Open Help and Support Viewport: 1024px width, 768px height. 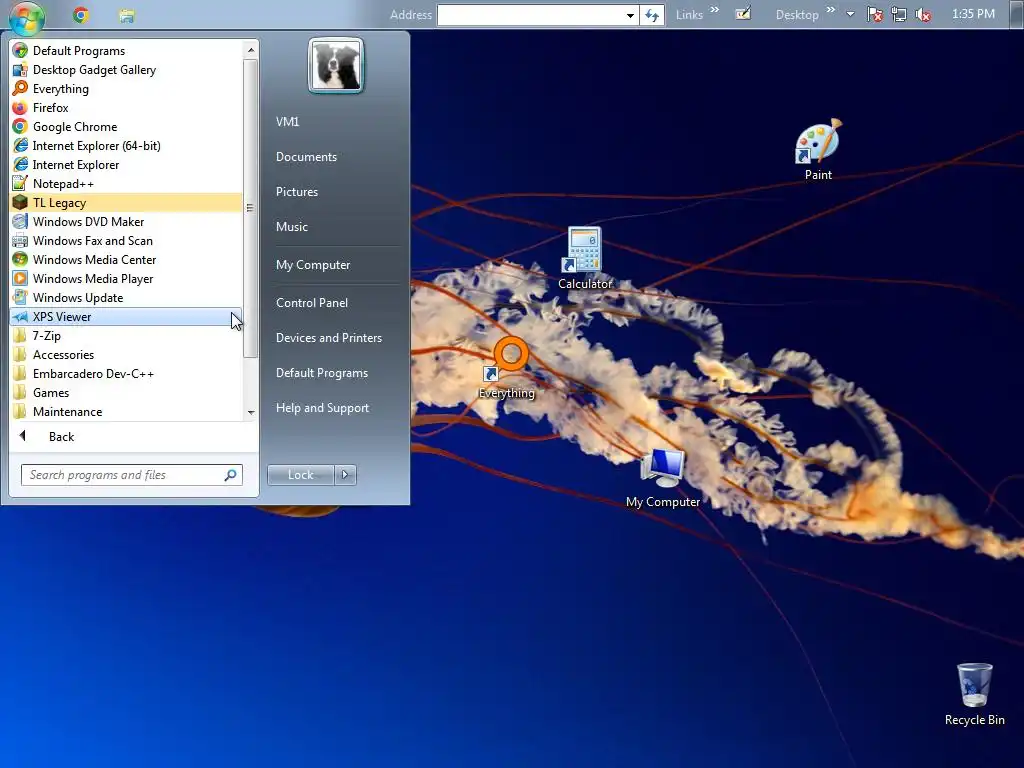(322, 408)
